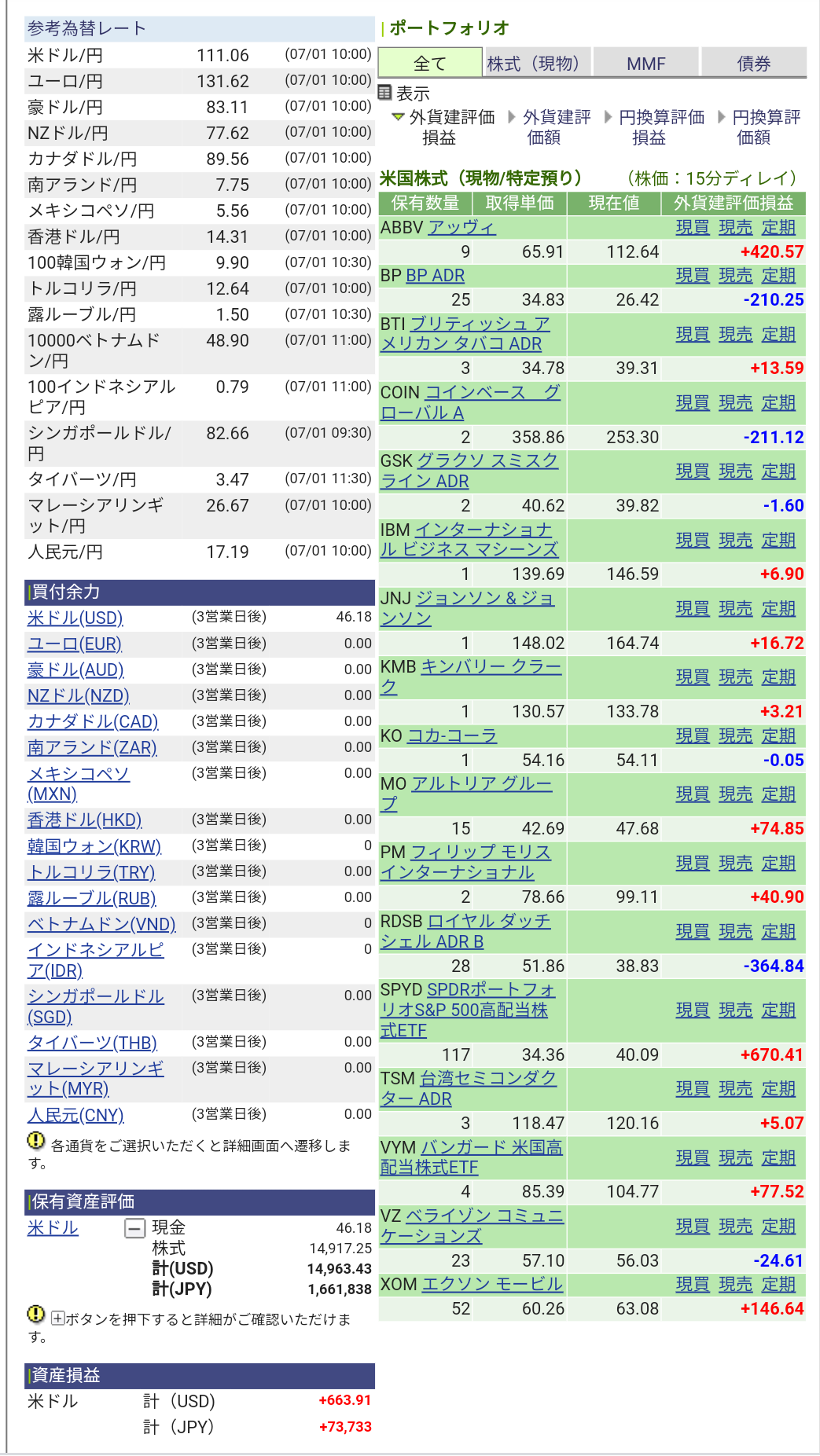820x1456 pixels.
Task: Click 現売 for BP ADR
Action: pos(736,276)
